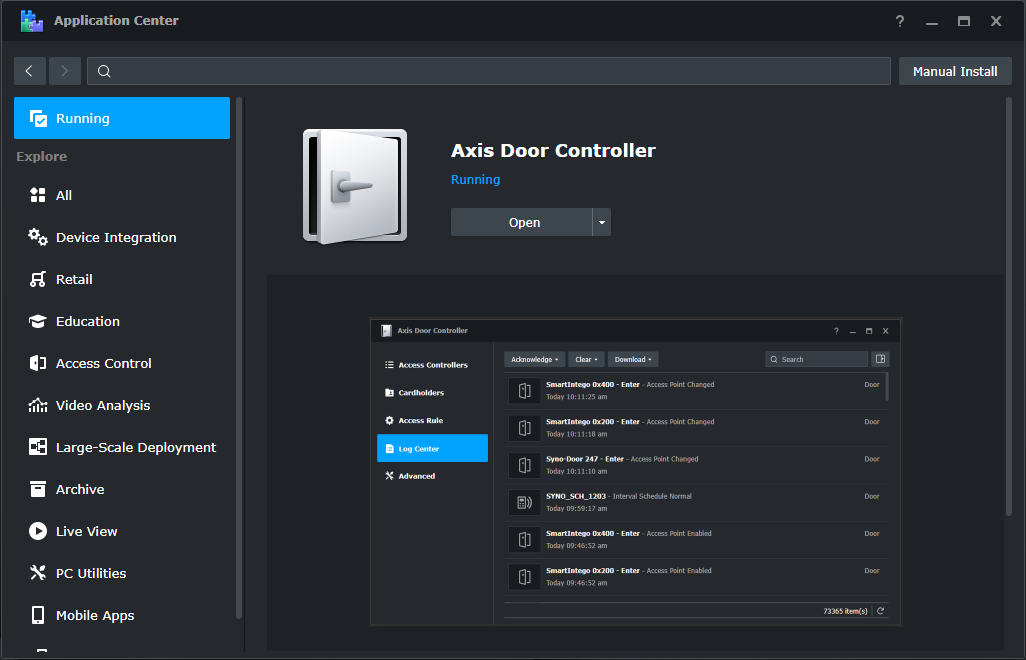Open the Running apps section
This screenshot has height=660, width=1026.
(122, 118)
